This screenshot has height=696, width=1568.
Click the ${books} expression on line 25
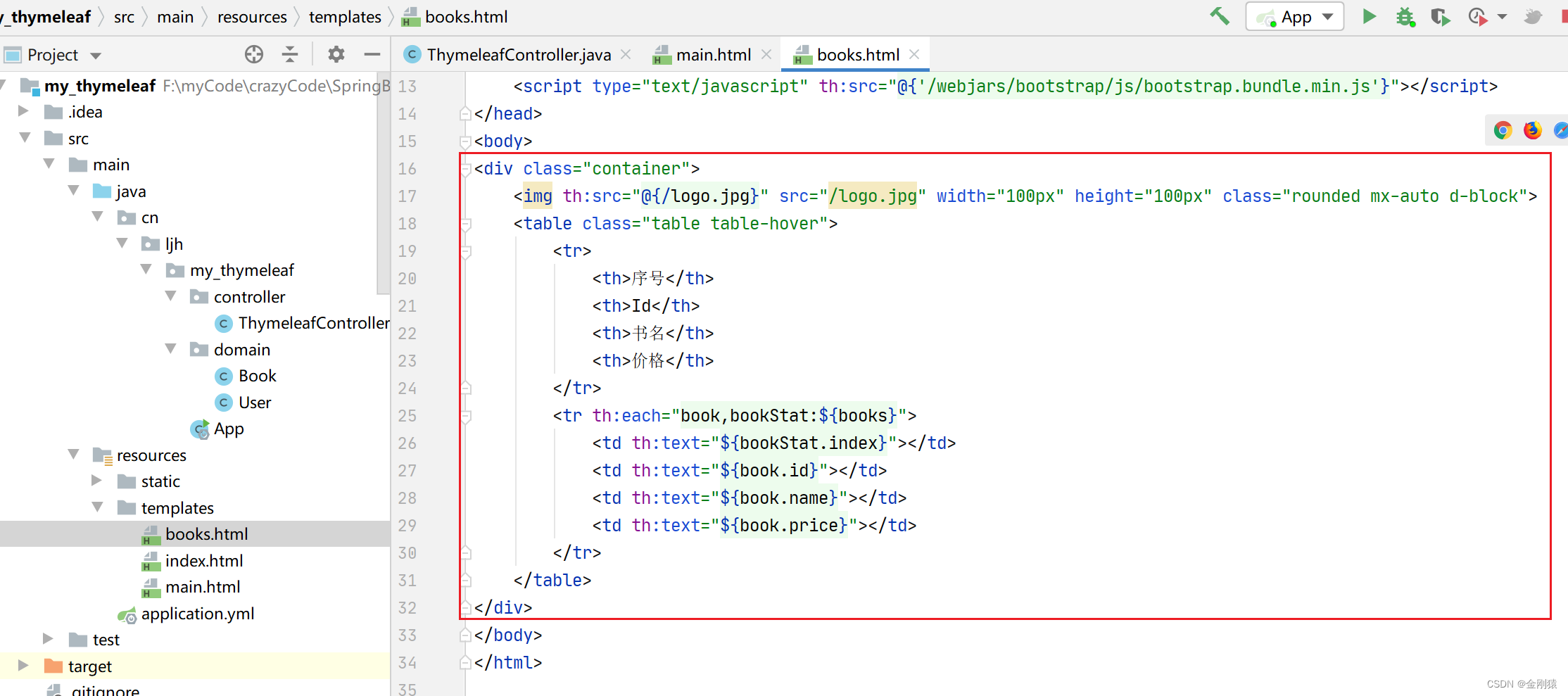tap(858, 416)
